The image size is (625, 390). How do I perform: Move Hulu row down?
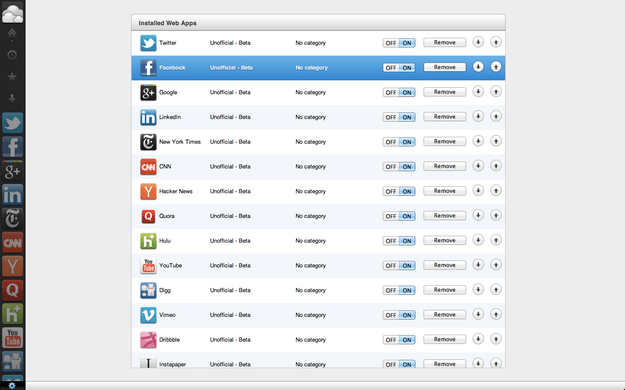click(478, 240)
